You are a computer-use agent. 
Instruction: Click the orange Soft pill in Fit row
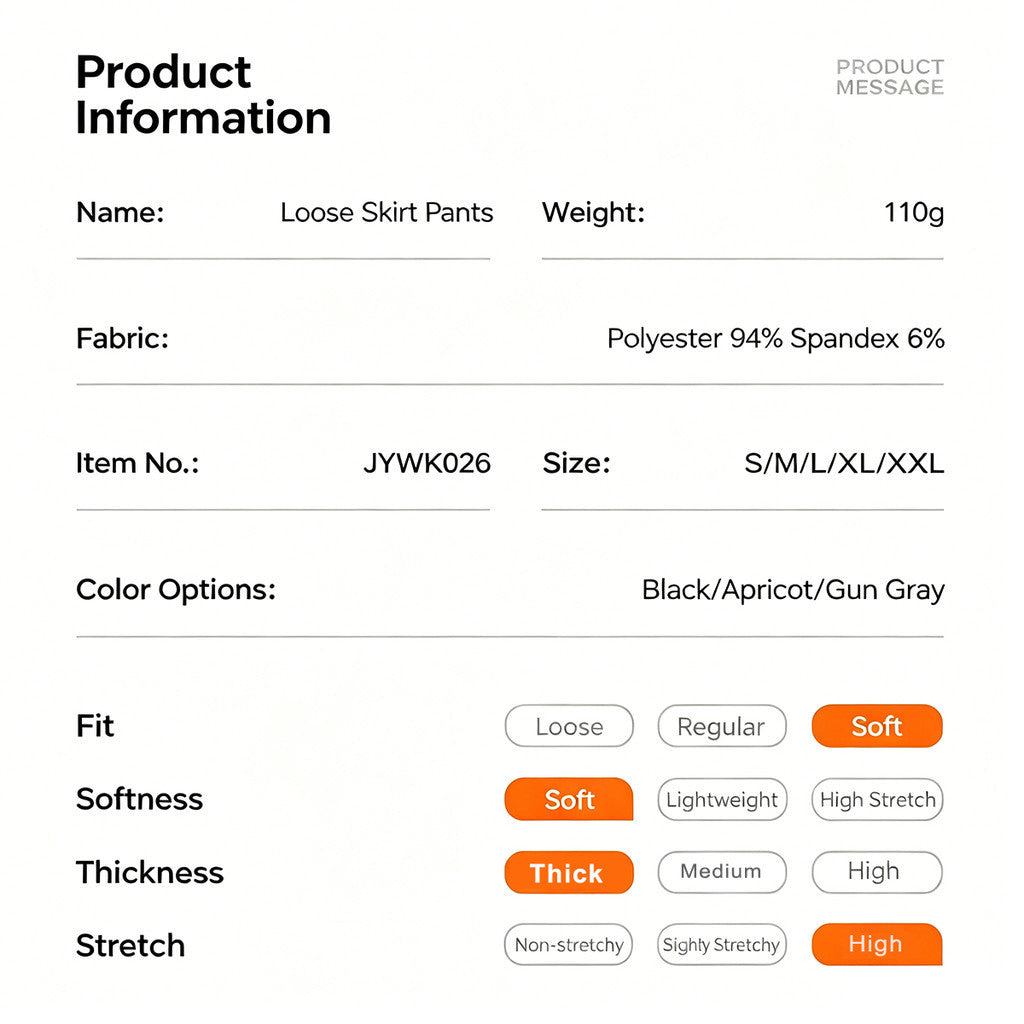pos(876,726)
